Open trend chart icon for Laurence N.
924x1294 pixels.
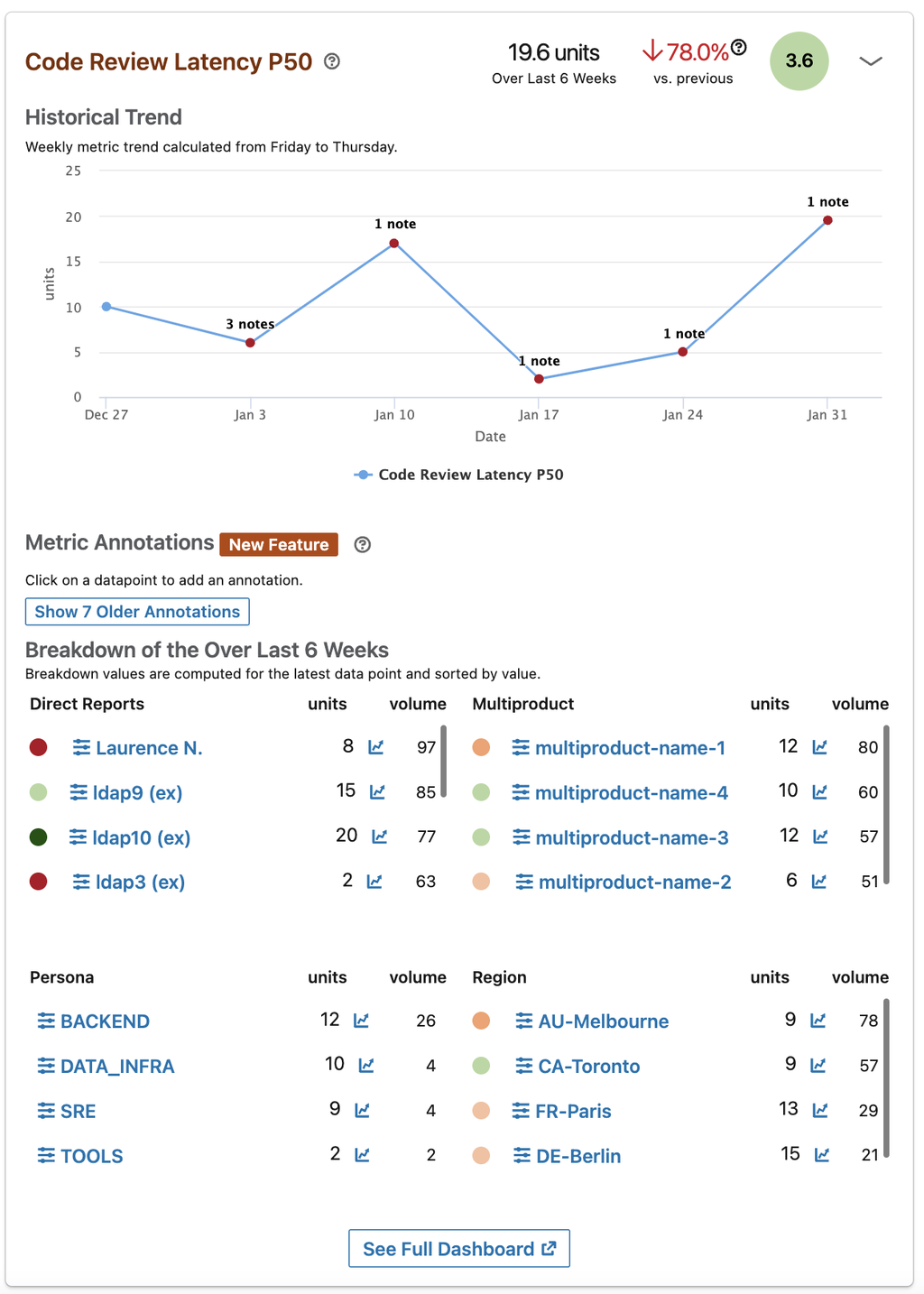pyautogui.click(x=376, y=747)
